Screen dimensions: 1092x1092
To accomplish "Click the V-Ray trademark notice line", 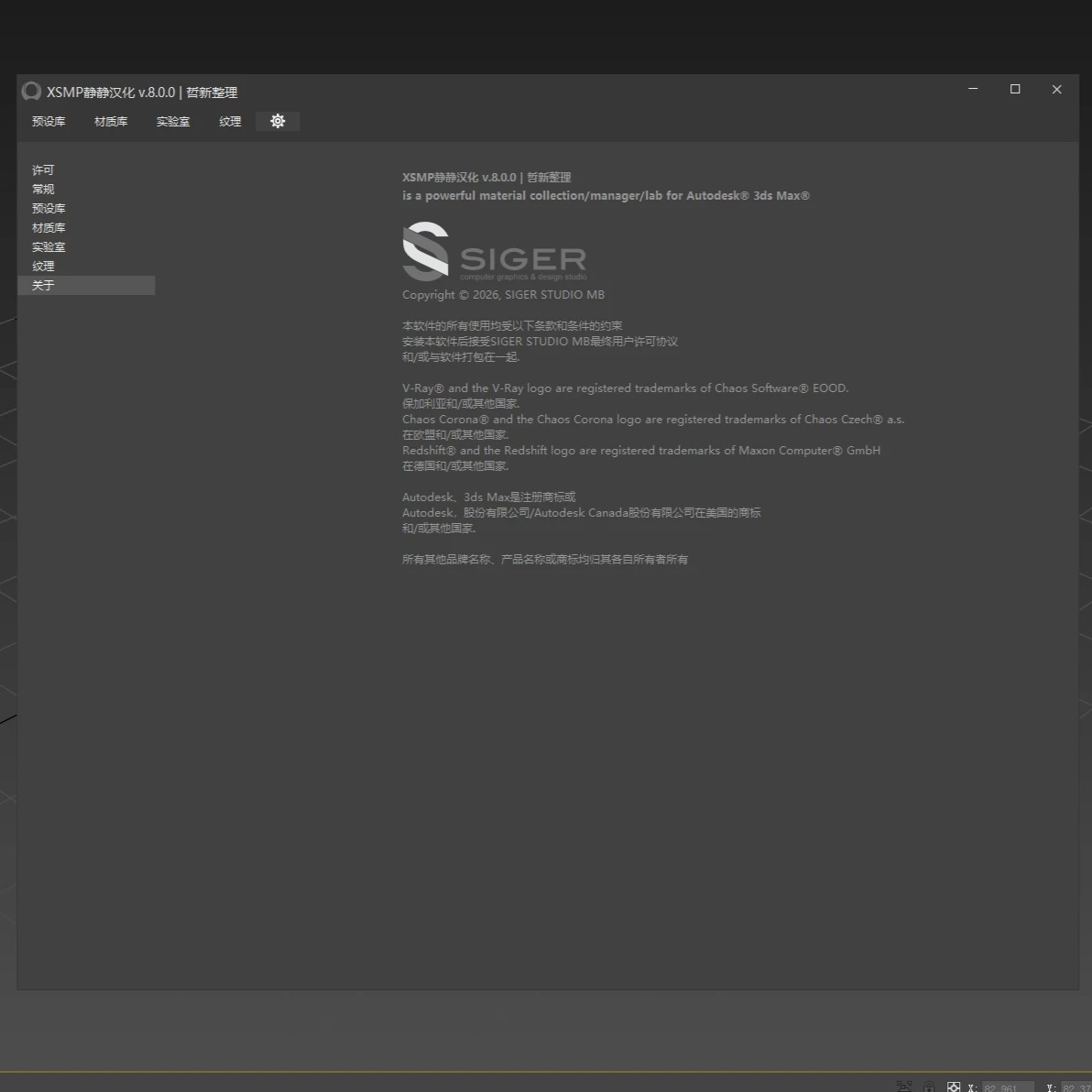I will click(625, 388).
